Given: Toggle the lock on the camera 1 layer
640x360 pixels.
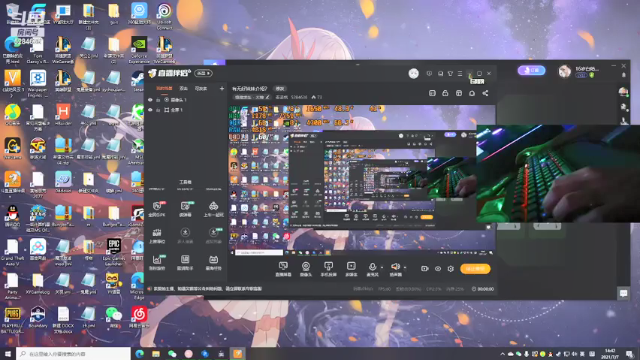Looking at the screenshot, I should point(158,100).
